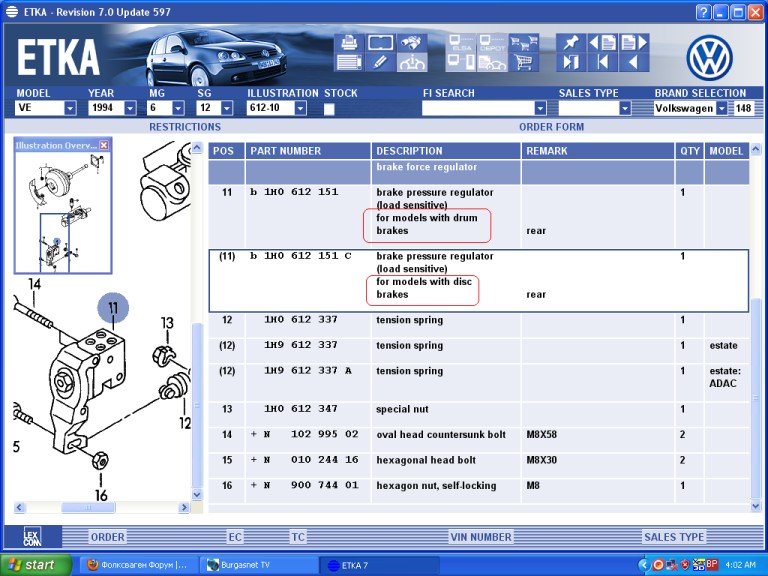The height and width of the screenshot is (576, 768).
Task: Close the Illustration Overview panel
Action: tap(103, 145)
